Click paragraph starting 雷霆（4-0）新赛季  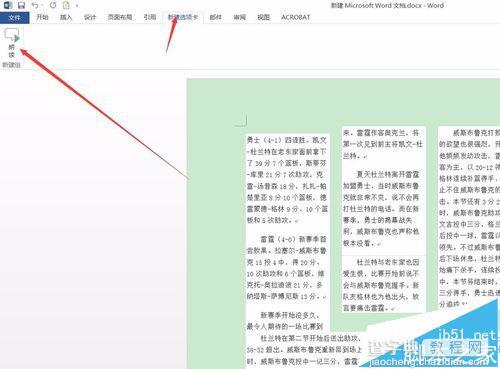287,268
